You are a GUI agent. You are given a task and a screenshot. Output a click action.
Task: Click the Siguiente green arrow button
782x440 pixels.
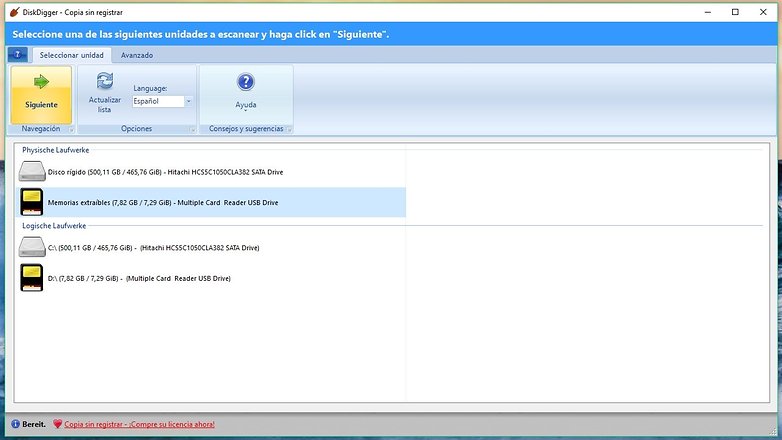(41, 95)
